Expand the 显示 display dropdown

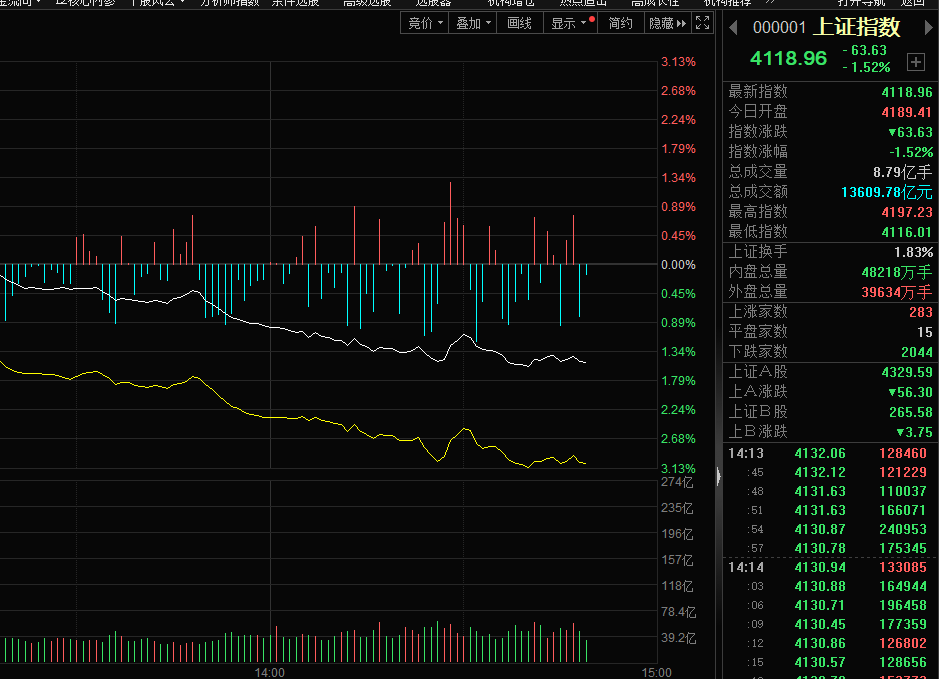[x=568, y=23]
